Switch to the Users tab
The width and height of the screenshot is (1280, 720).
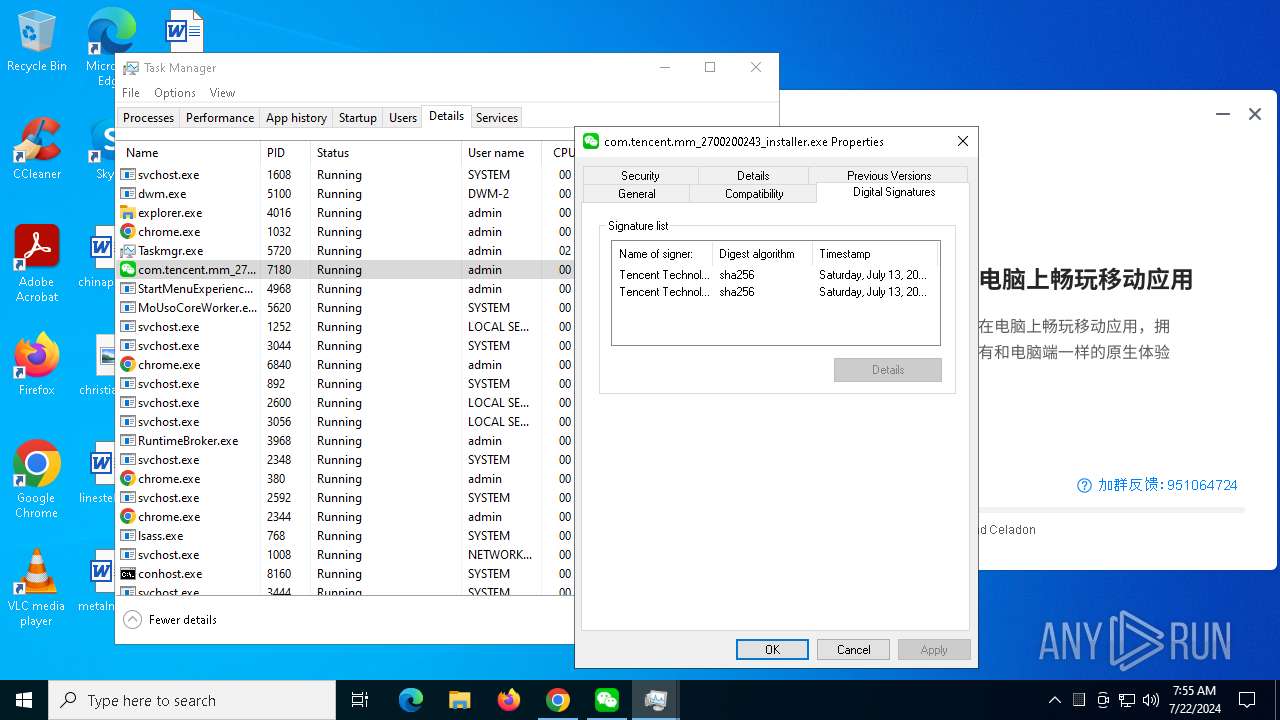point(402,117)
